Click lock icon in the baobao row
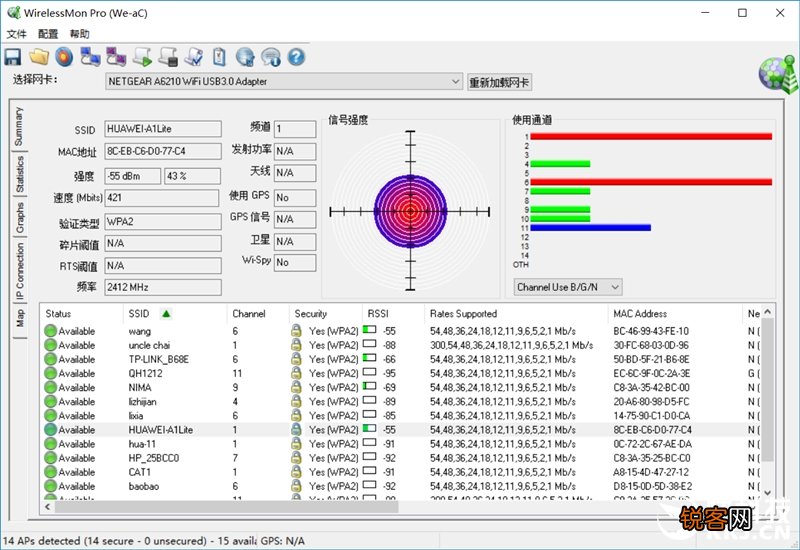800x550 pixels. (x=296, y=486)
